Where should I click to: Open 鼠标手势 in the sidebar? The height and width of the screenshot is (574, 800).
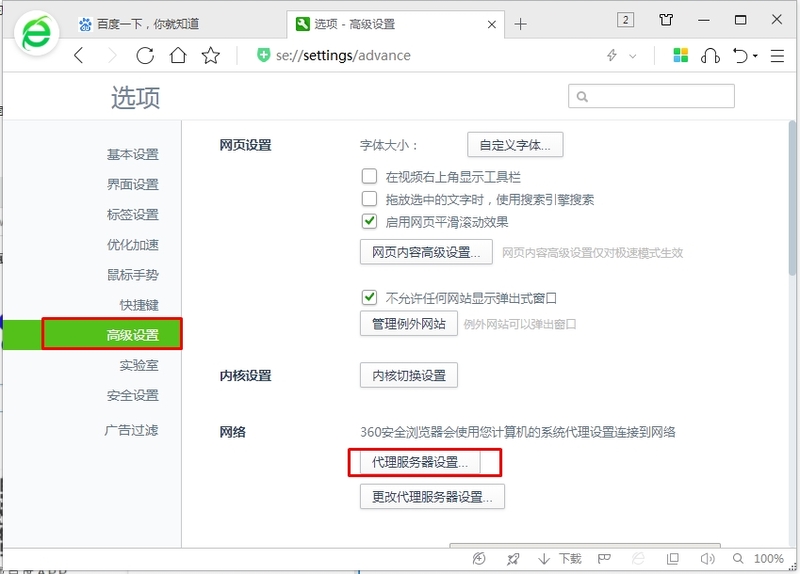[x=133, y=274]
